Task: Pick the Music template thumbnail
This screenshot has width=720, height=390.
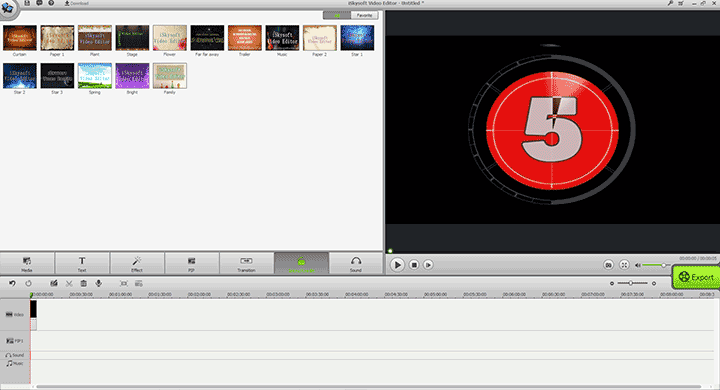Action: click(x=282, y=38)
